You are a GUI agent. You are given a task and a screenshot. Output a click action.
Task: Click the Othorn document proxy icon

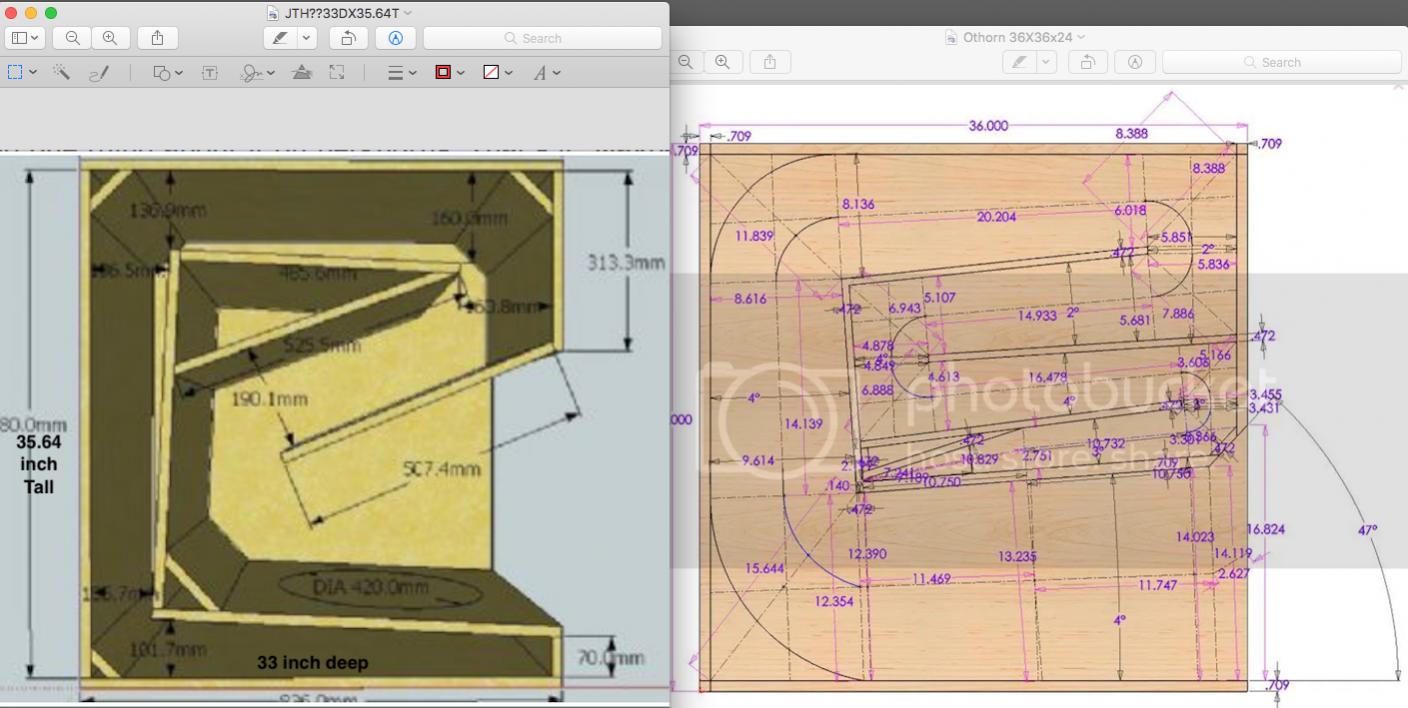(x=951, y=37)
